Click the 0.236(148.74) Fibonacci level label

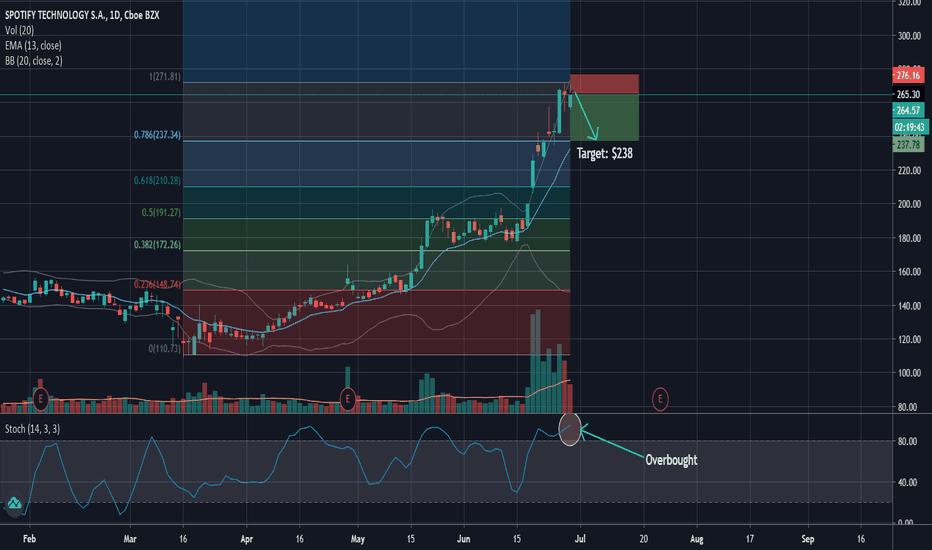tap(157, 284)
